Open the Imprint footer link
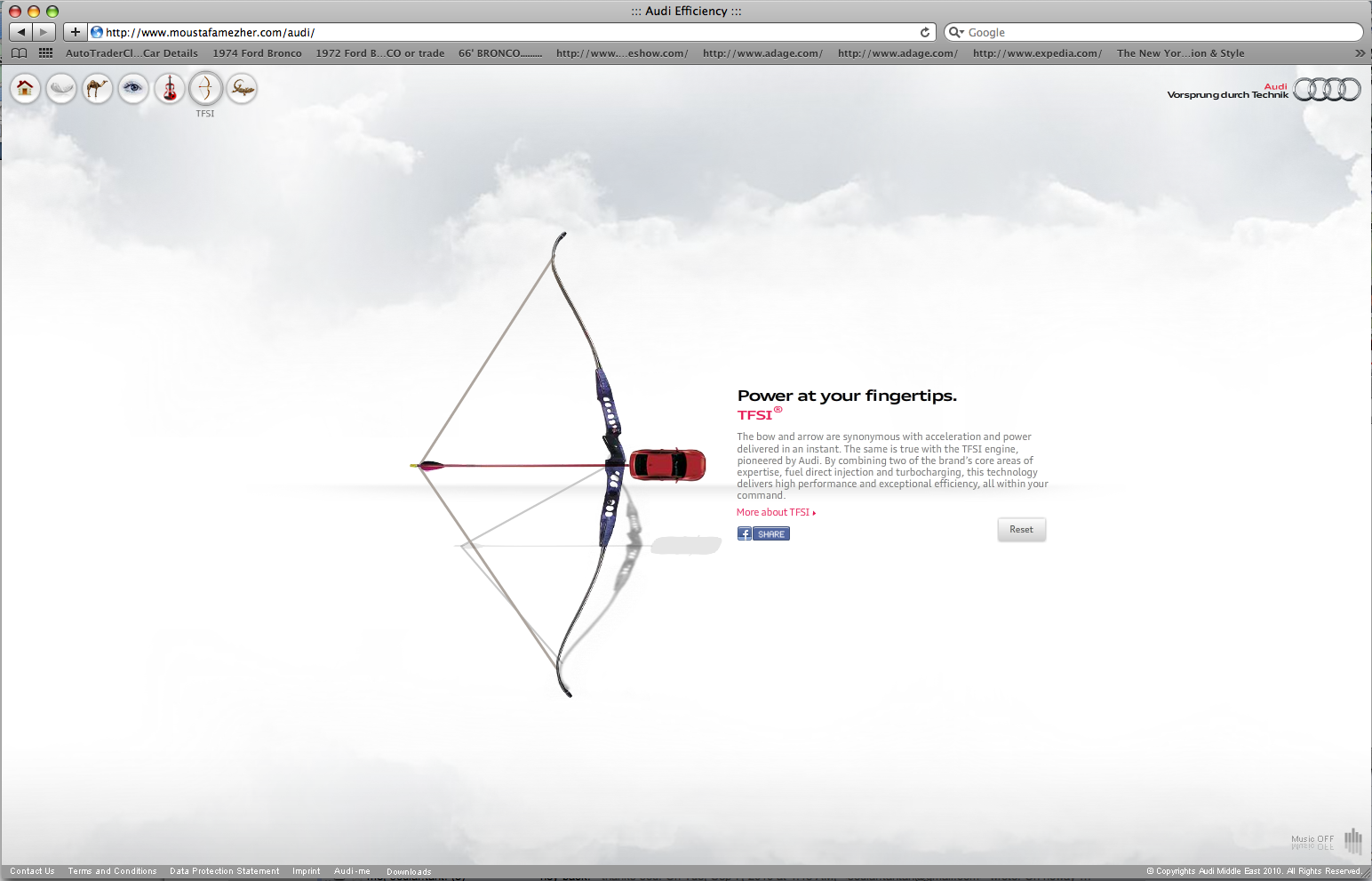The width and height of the screenshot is (1372, 881). 306,871
